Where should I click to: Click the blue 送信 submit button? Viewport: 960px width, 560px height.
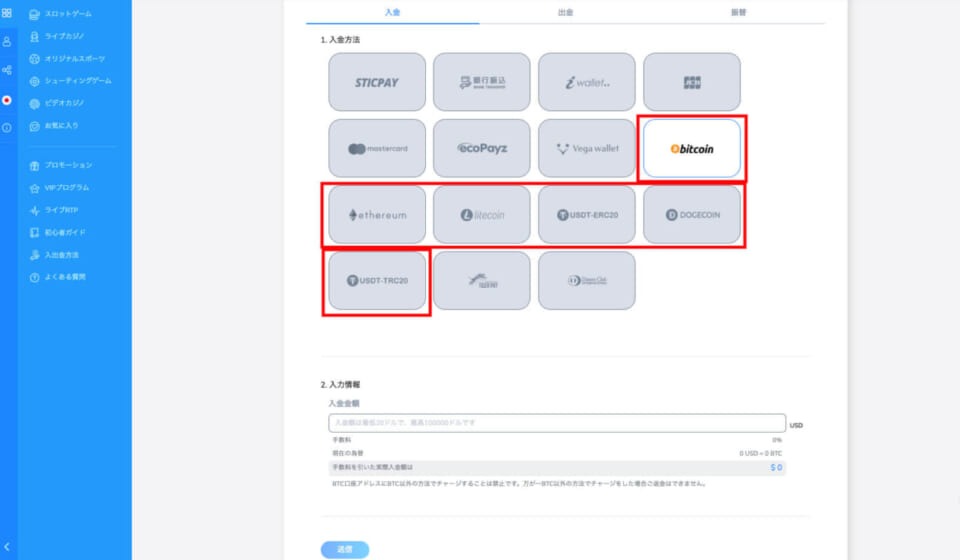tap(345, 550)
